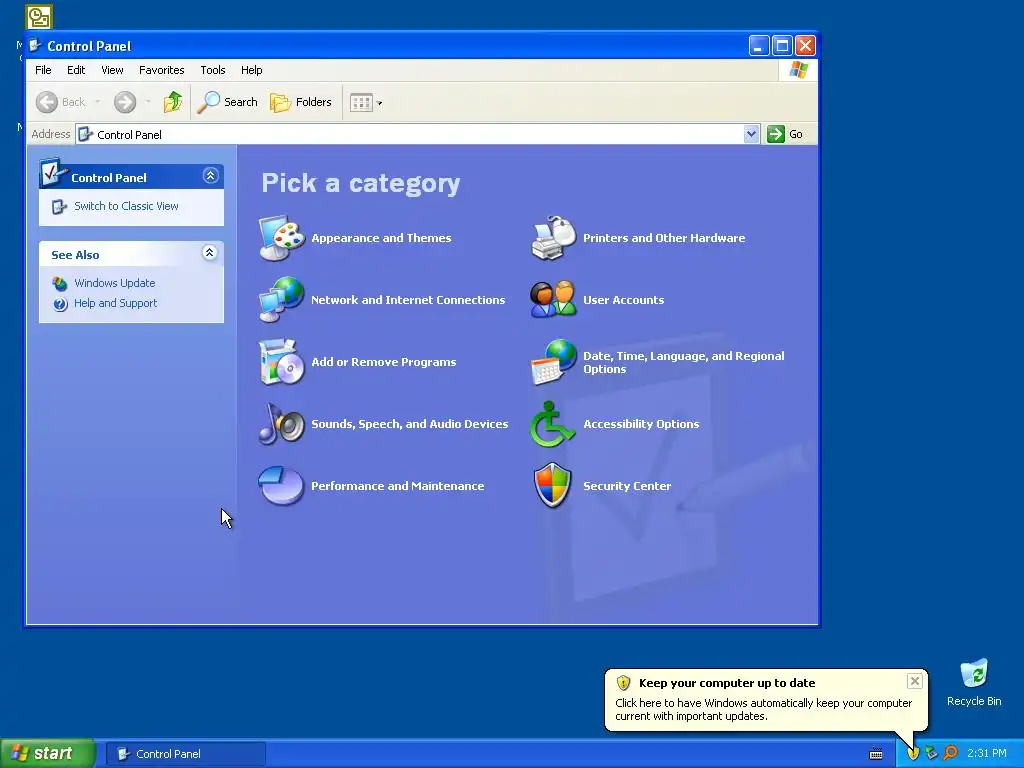The width and height of the screenshot is (1024, 768).
Task: Click the Help and Support question mark icon
Action: coord(60,304)
